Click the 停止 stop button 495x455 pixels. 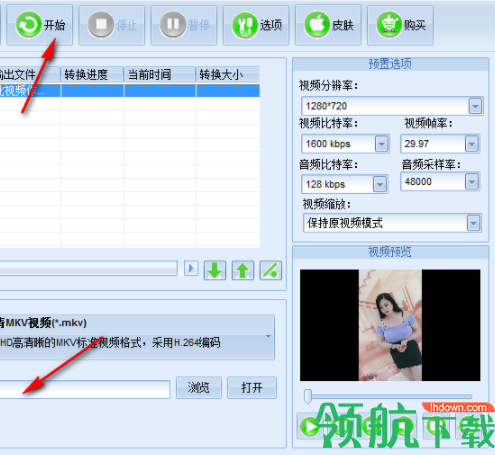click(112, 25)
